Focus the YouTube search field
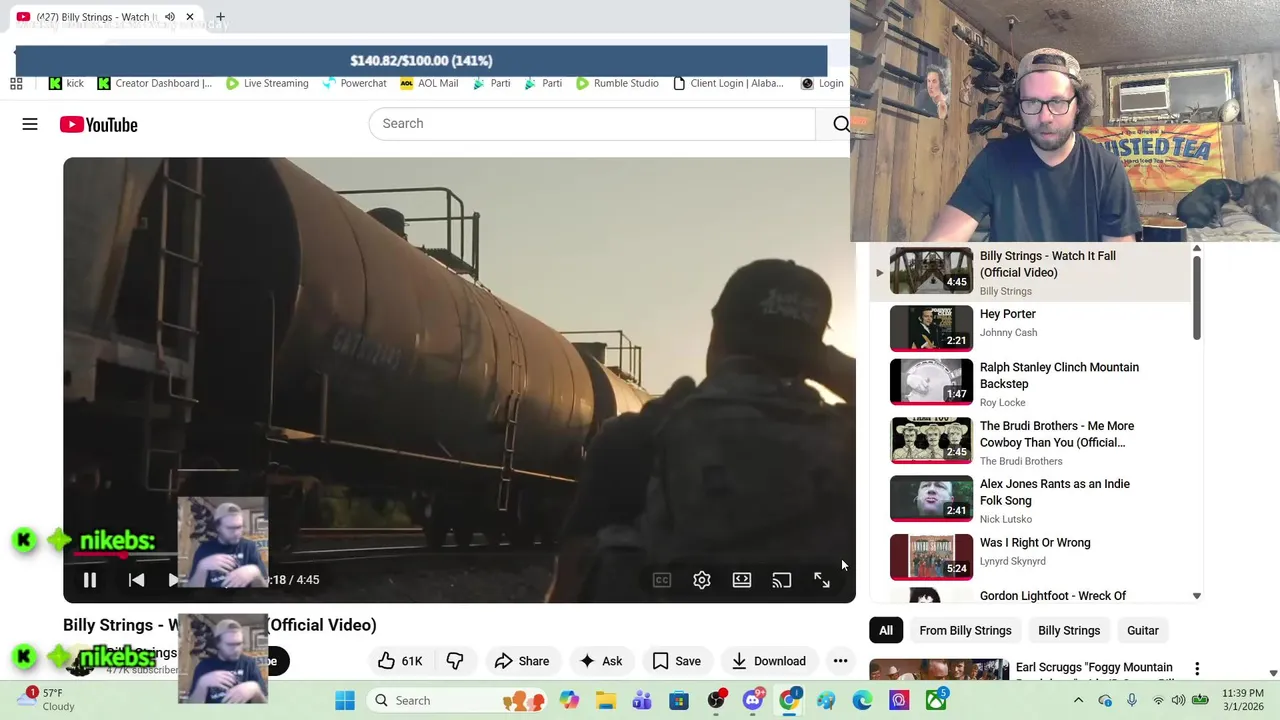The width and height of the screenshot is (1280, 720). coord(592,124)
